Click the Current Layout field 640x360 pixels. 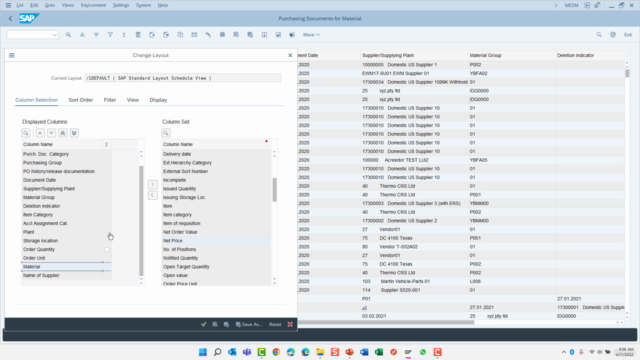click(182, 78)
